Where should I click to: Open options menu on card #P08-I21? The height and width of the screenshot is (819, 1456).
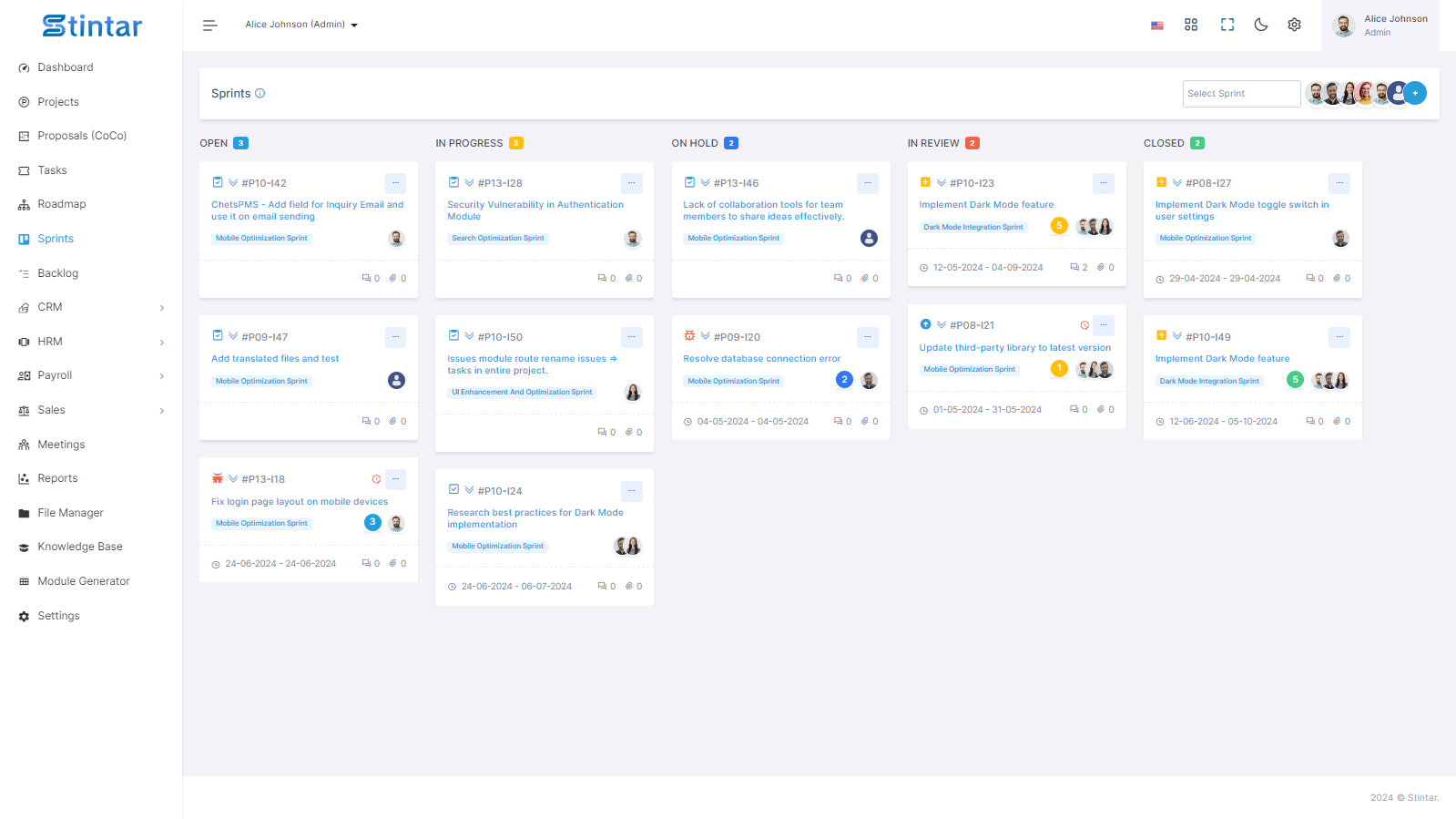click(1104, 325)
